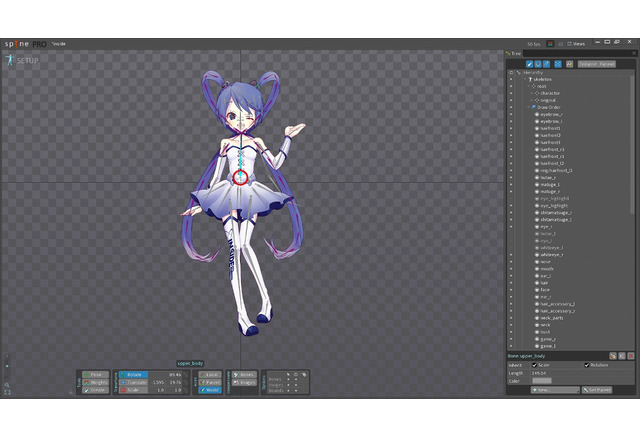Click the Collapse Expand button in Tree toolbar
This screenshot has width=640, height=437.
tap(596, 64)
